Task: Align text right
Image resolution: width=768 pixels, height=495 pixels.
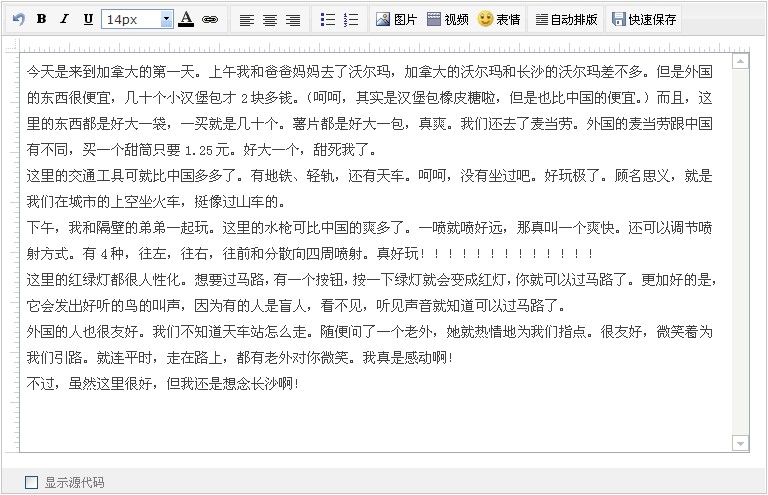Action: coord(293,20)
